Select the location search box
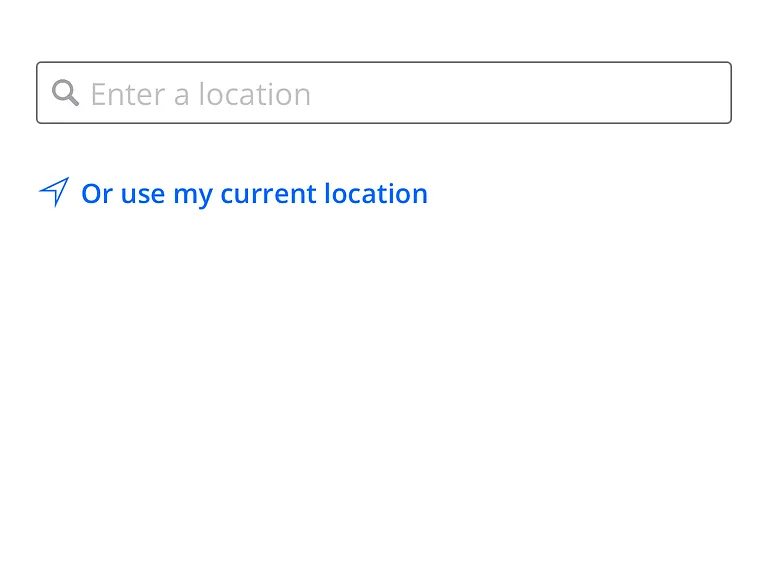 pyautogui.click(x=384, y=93)
